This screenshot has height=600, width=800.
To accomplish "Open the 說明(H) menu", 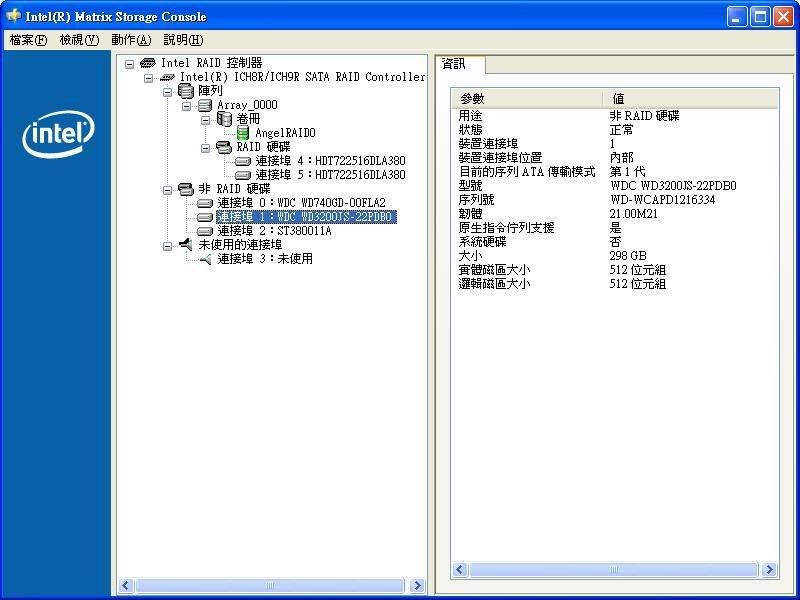I will 183,40.
